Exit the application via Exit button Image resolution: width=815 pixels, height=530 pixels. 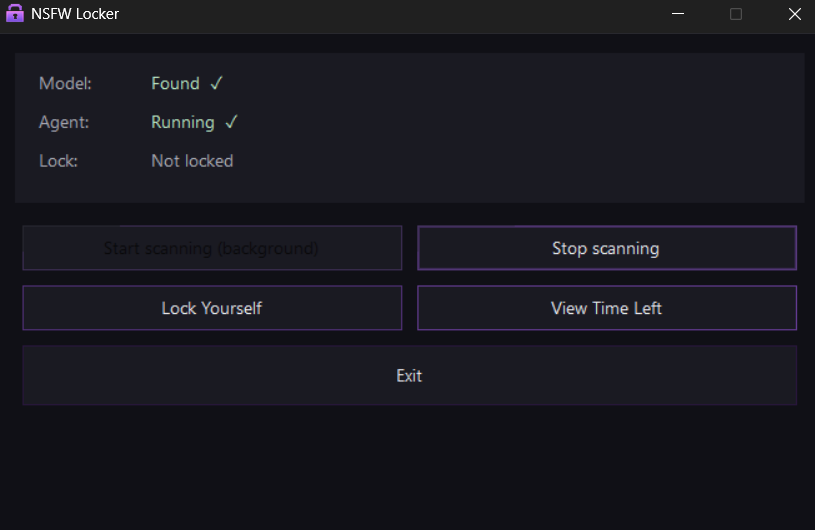(409, 376)
